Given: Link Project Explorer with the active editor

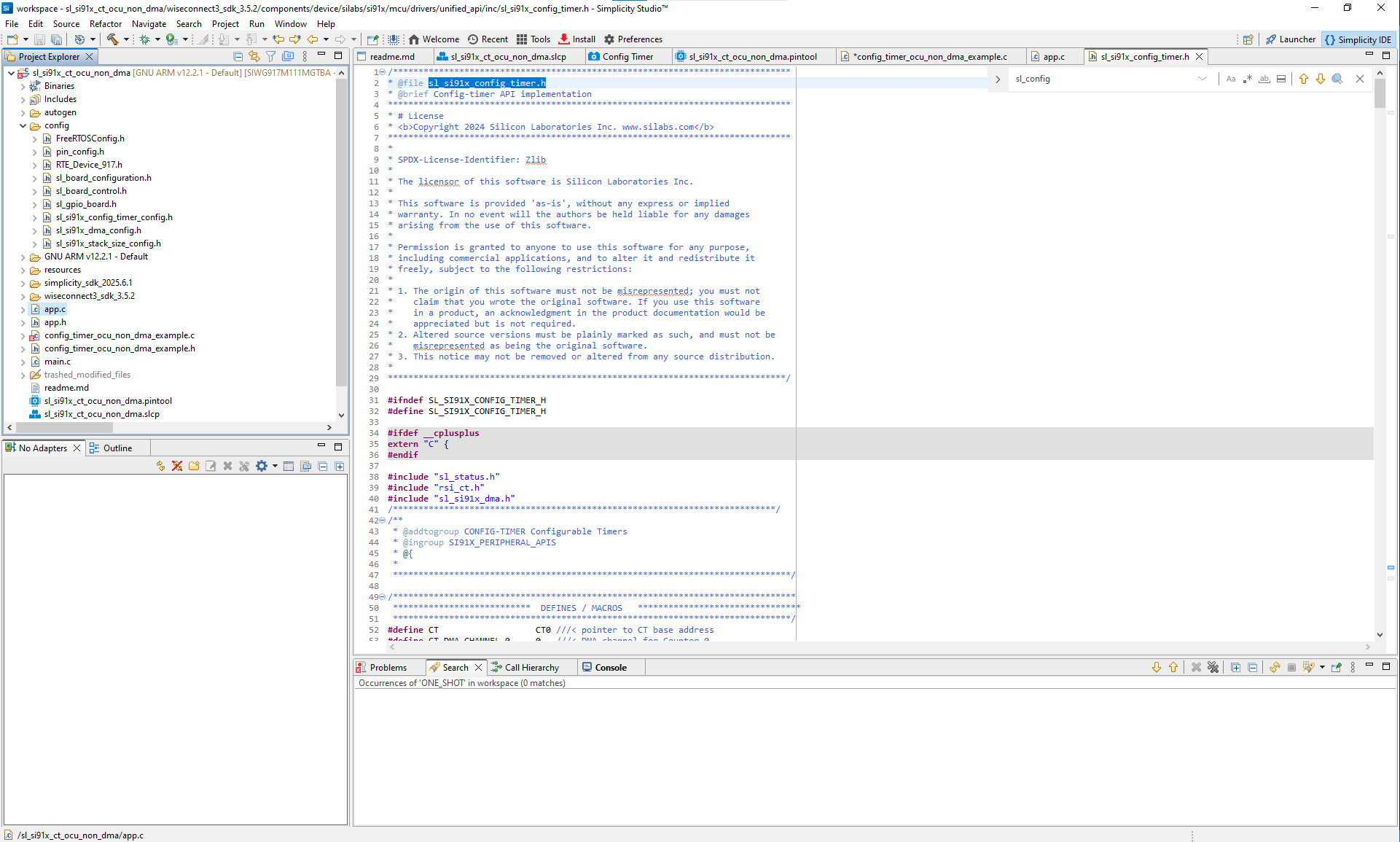Looking at the screenshot, I should 254,56.
